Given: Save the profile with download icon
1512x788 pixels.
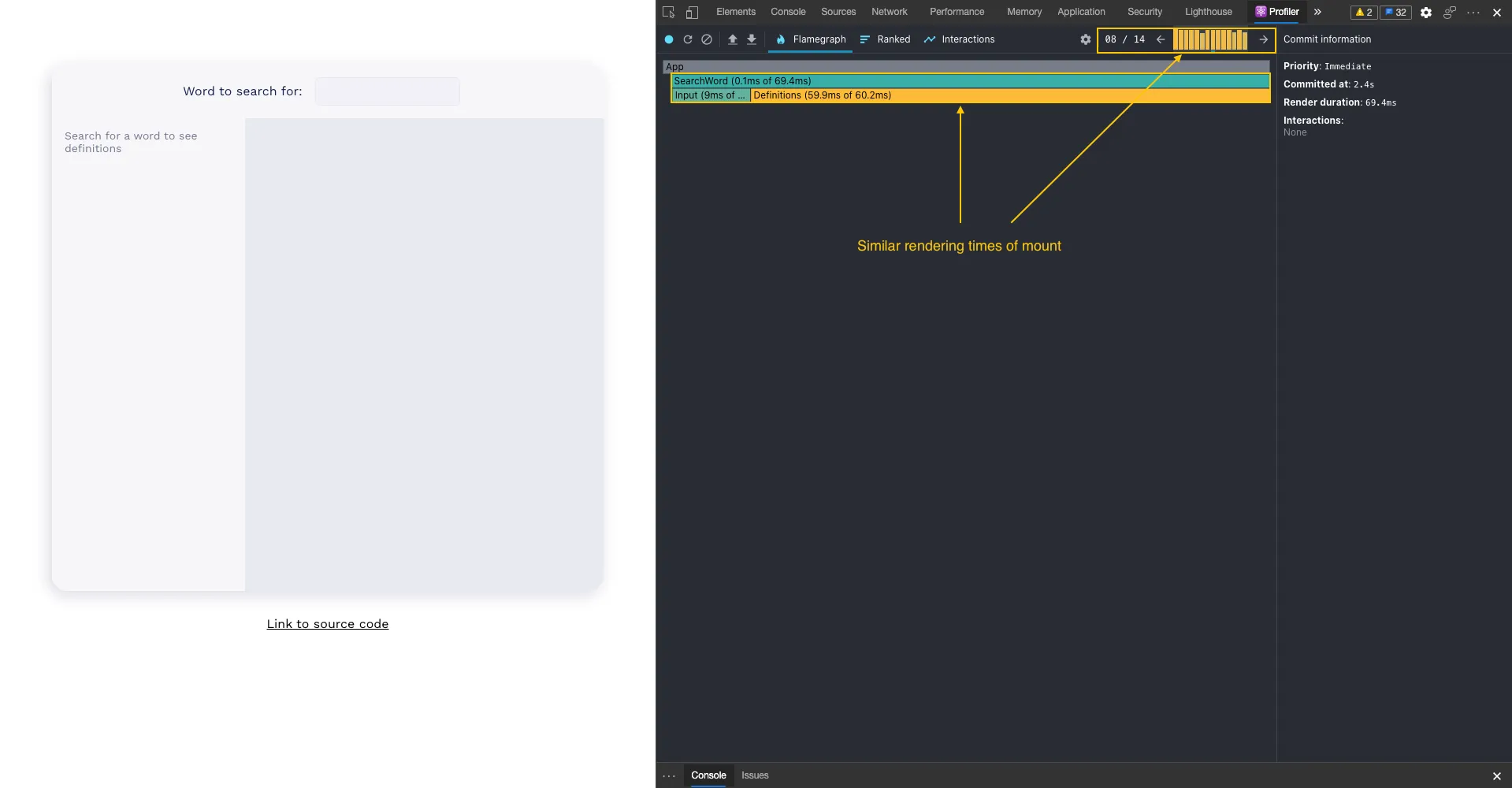Looking at the screenshot, I should click(x=752, y=39).
